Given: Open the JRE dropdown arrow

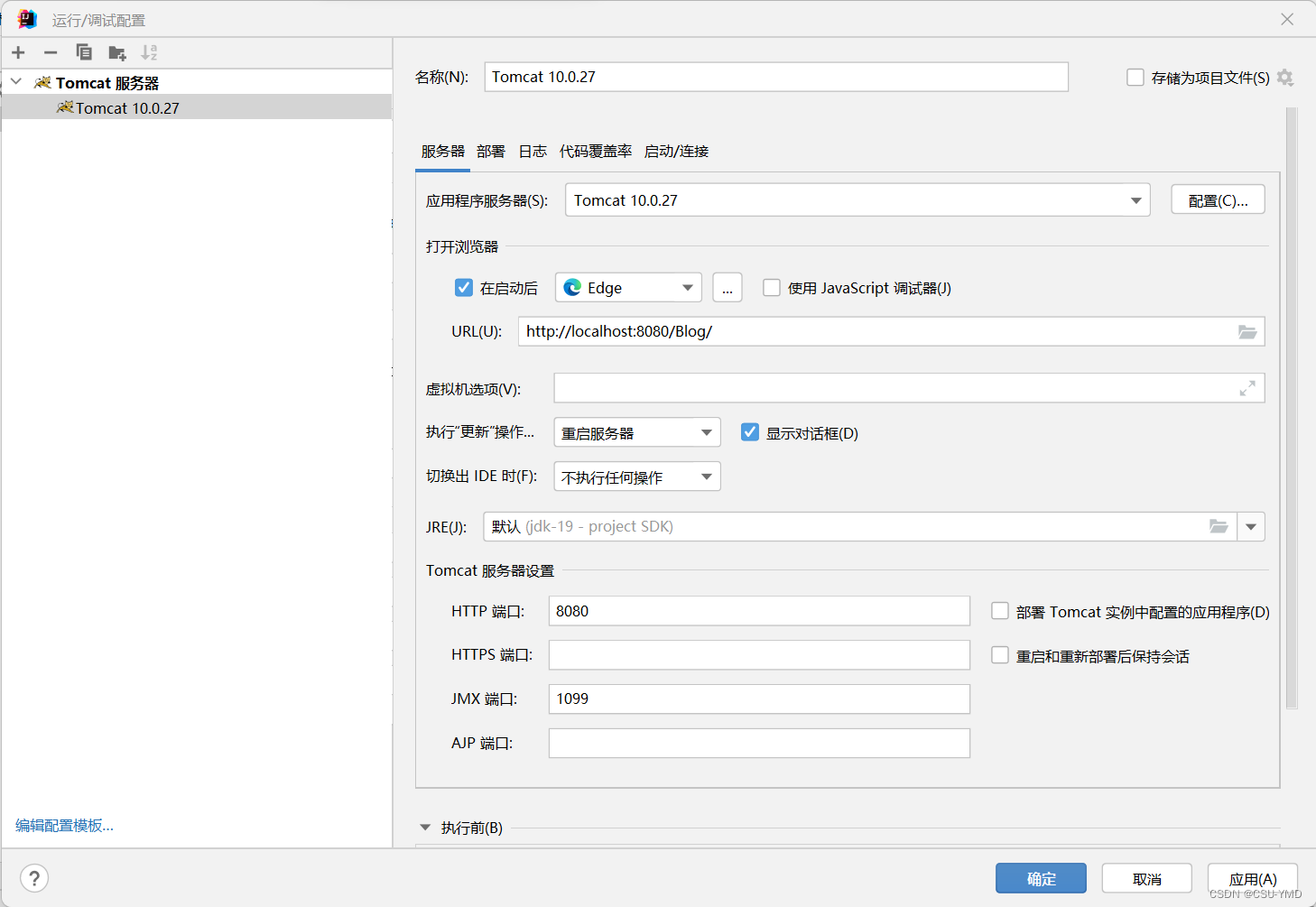Looking at the screenshot, I should [x=1251, y=526].
